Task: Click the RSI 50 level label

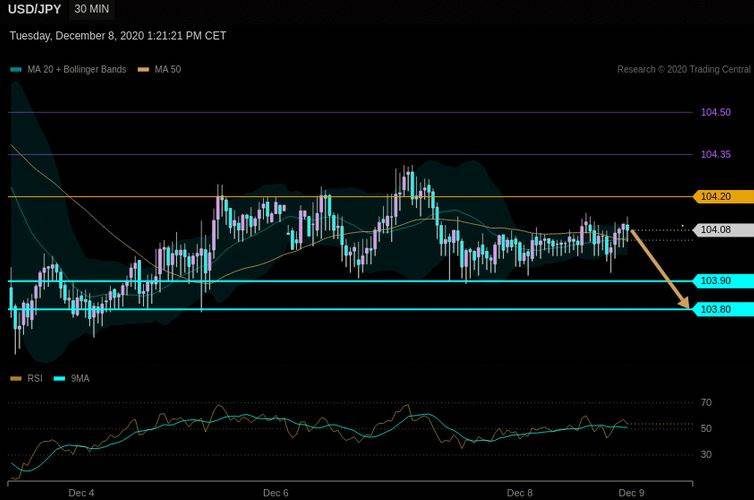Action: [x=706, y=428]
